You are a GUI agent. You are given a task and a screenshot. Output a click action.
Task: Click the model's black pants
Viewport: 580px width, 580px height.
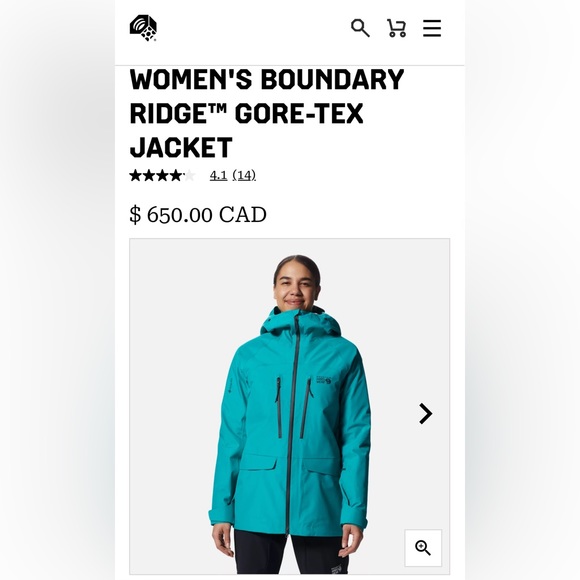click(291, 553)
